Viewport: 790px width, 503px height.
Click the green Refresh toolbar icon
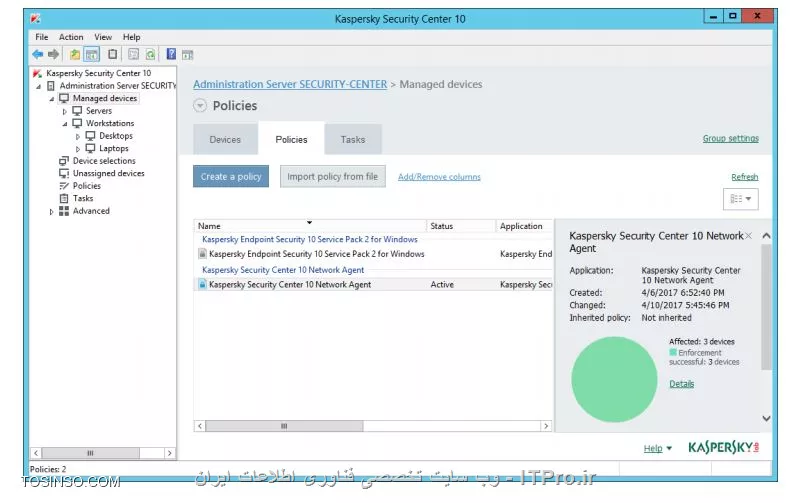150,54
